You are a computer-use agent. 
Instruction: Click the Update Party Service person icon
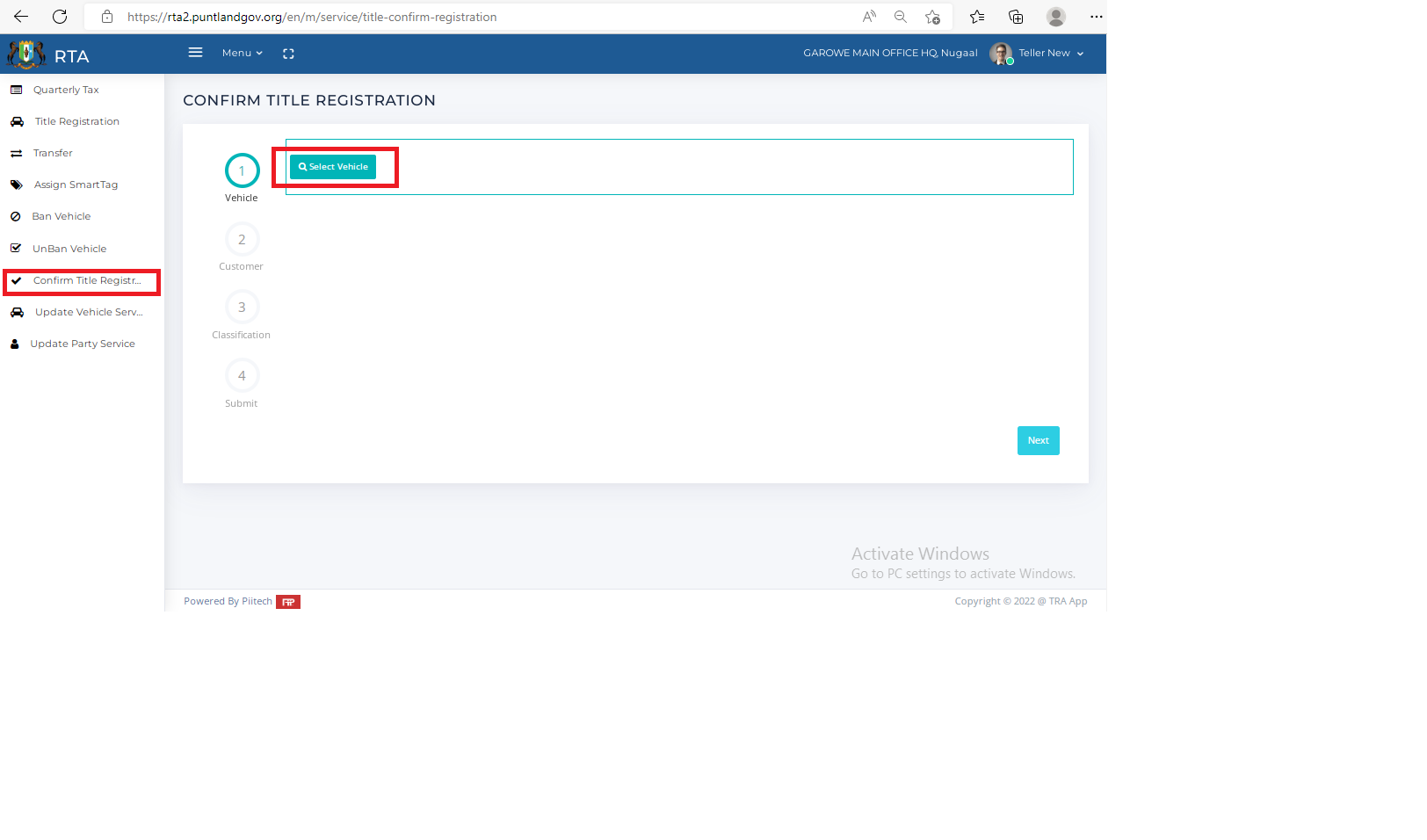point(14,344)
